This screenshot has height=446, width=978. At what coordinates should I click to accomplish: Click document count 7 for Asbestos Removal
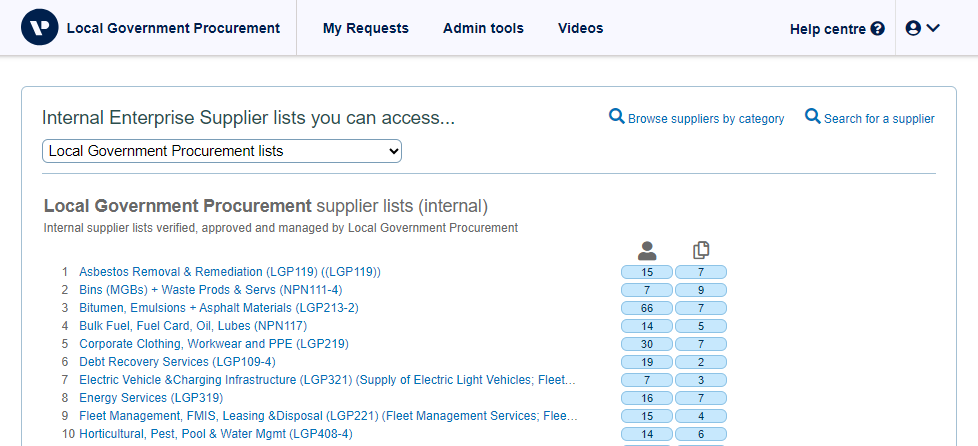(x=701, y=272)
